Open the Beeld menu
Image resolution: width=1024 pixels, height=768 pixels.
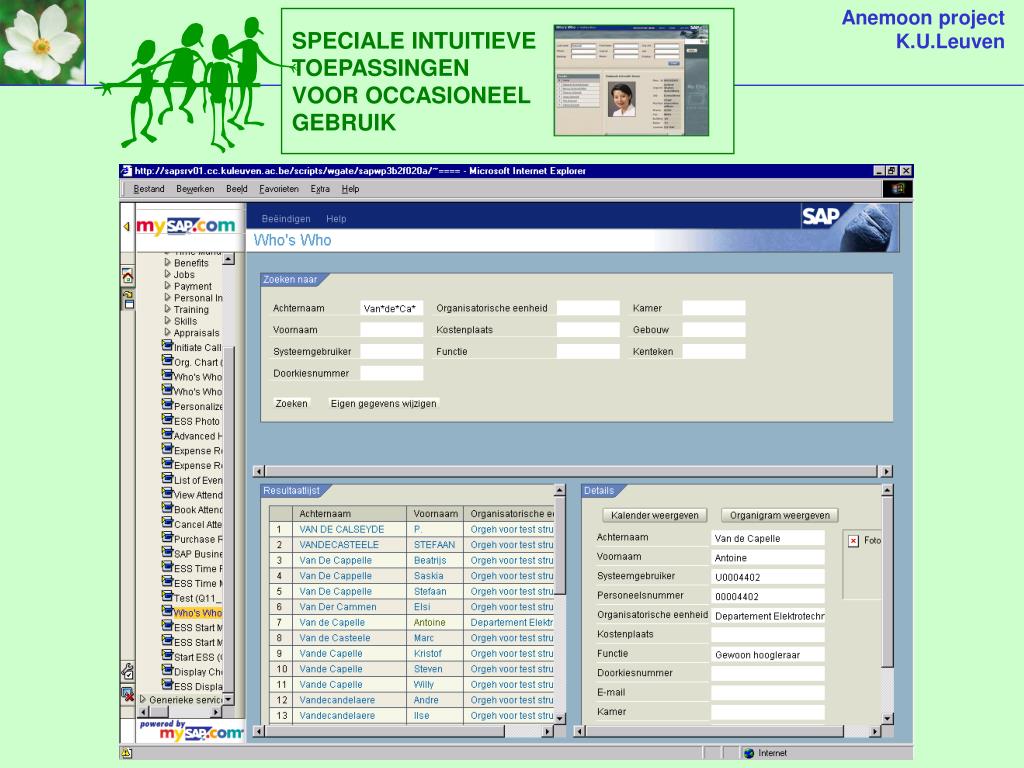(236, 189)
